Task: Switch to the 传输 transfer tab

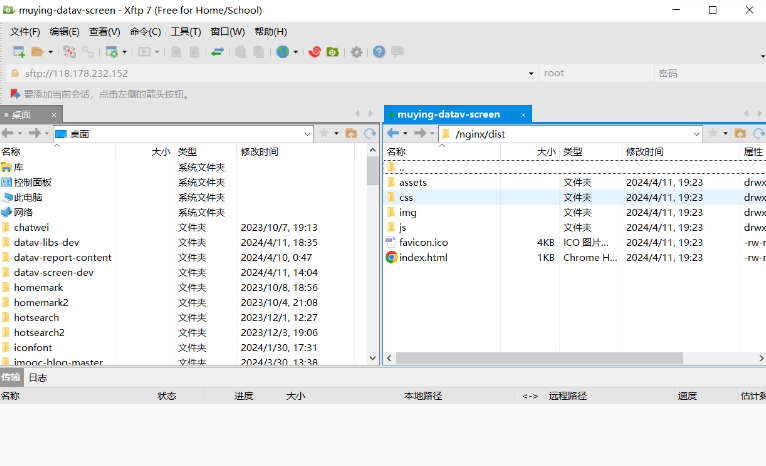Action: point(11,378)
